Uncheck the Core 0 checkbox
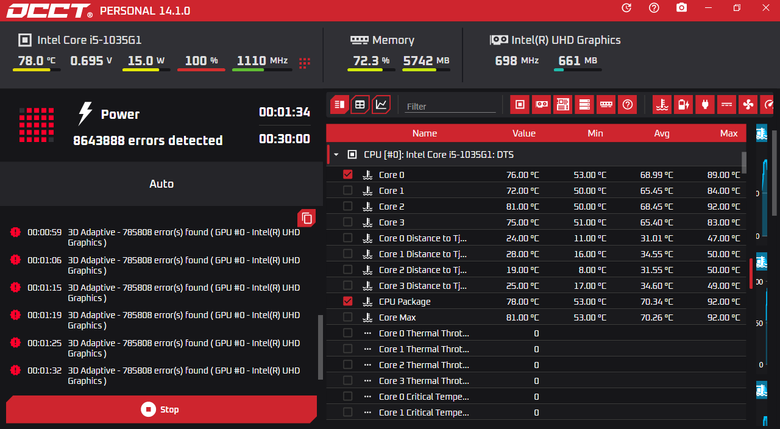The image size is (780, 429). tap(348, 174)
